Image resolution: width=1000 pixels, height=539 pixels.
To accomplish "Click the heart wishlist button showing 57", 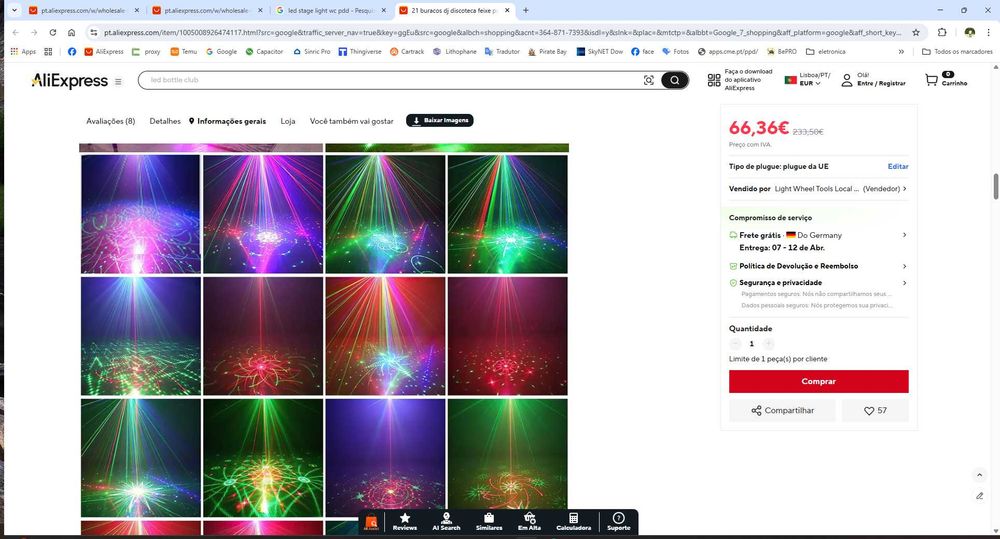I will pyautogui.click(x=875, y=410).
